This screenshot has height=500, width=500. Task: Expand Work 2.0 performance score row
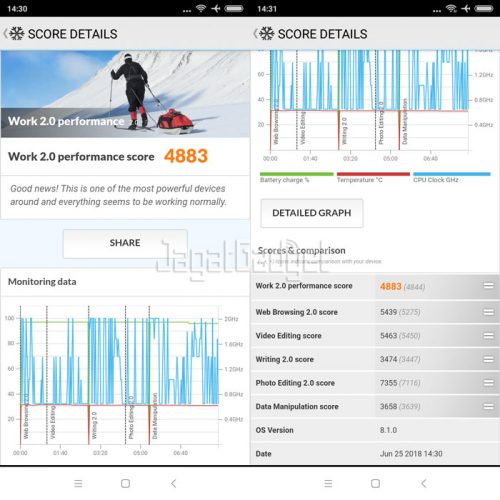(x=489, y=286)
